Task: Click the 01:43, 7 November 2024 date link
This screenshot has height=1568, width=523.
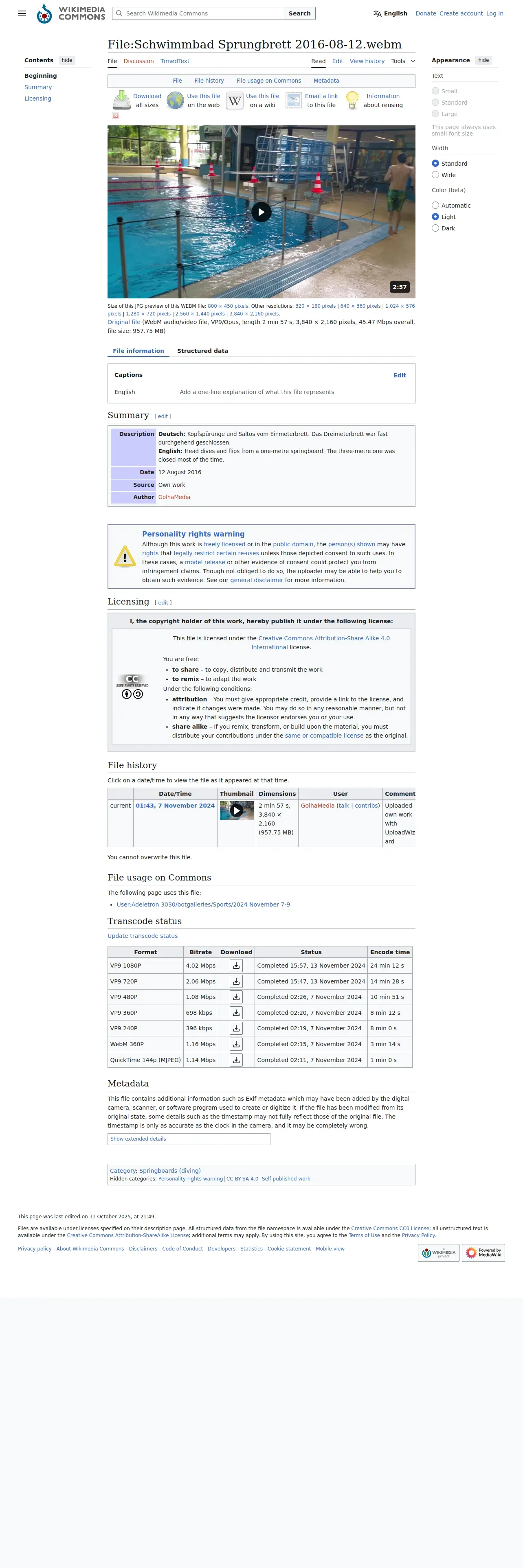Action: click(175, 805)
